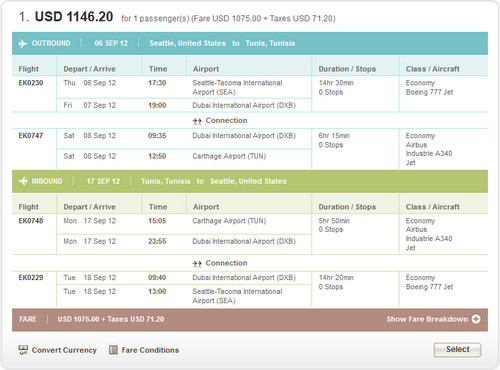Click the arrival time 12:50
Image resolution: width=500 pixels, height=370 pixels.
coord(157,156)
